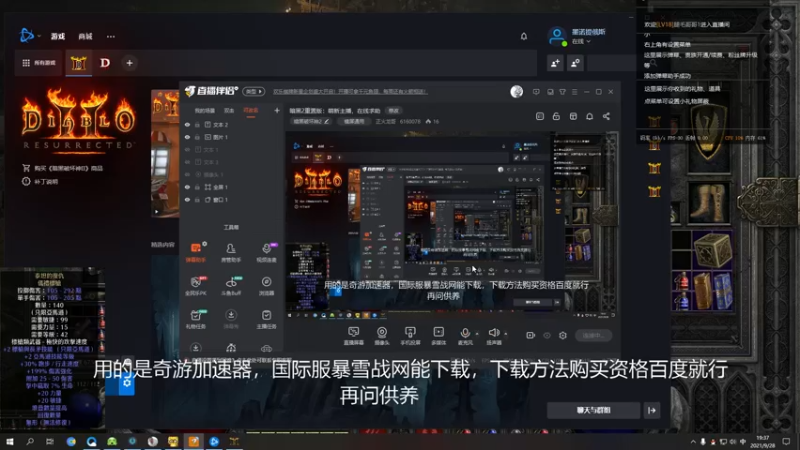Screen dimensions: 800x450
Task: Click the All Games grid button
Action: tap(39, 63)
